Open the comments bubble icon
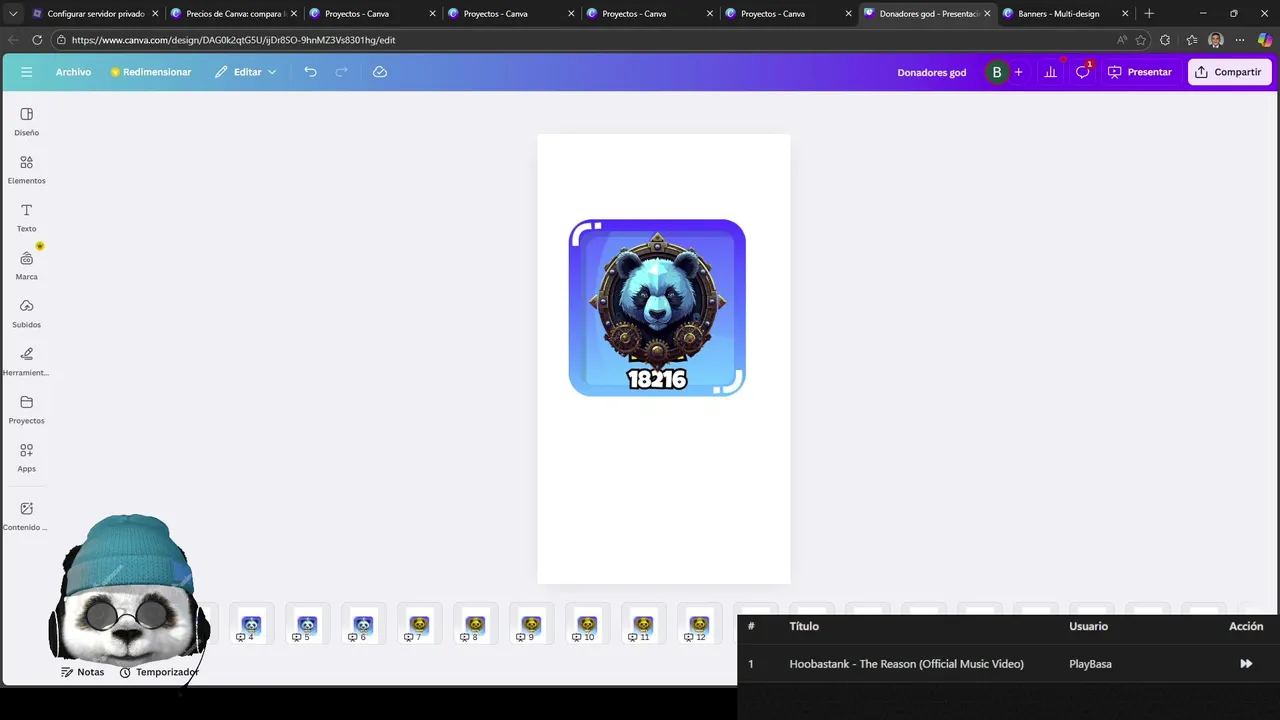Viewport: 1280px width, 720px height. tap(1082, 72)
